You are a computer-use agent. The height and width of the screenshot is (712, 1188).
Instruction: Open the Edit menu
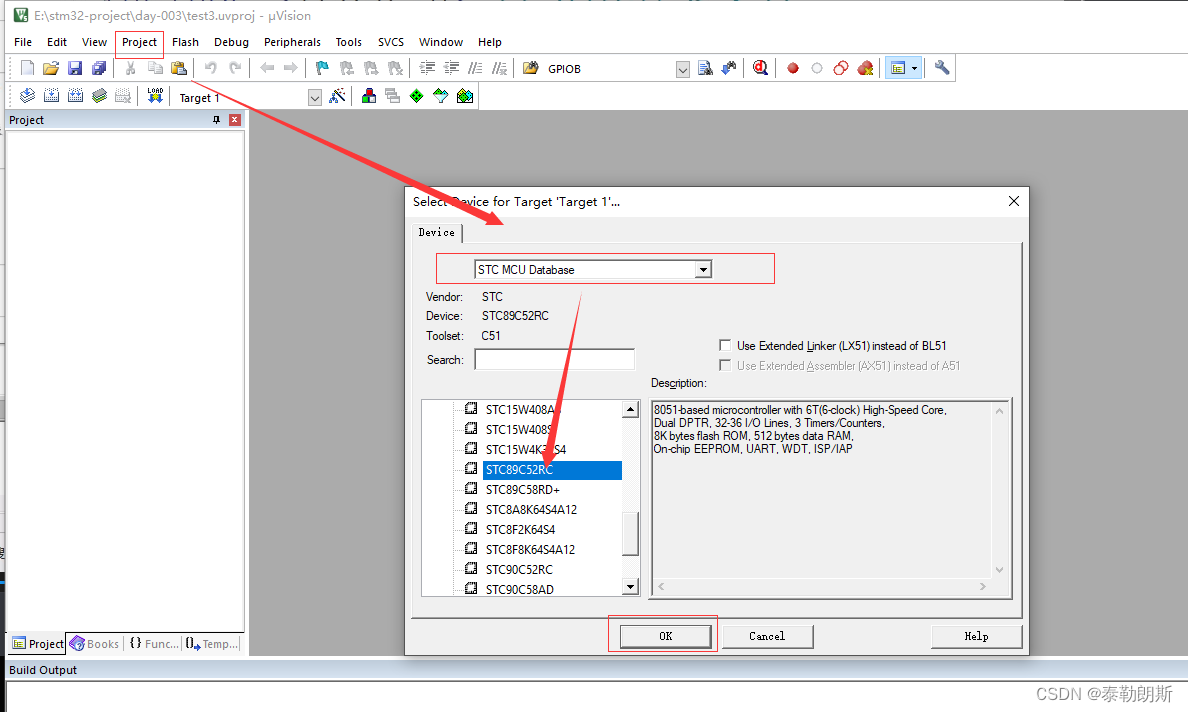57,42
